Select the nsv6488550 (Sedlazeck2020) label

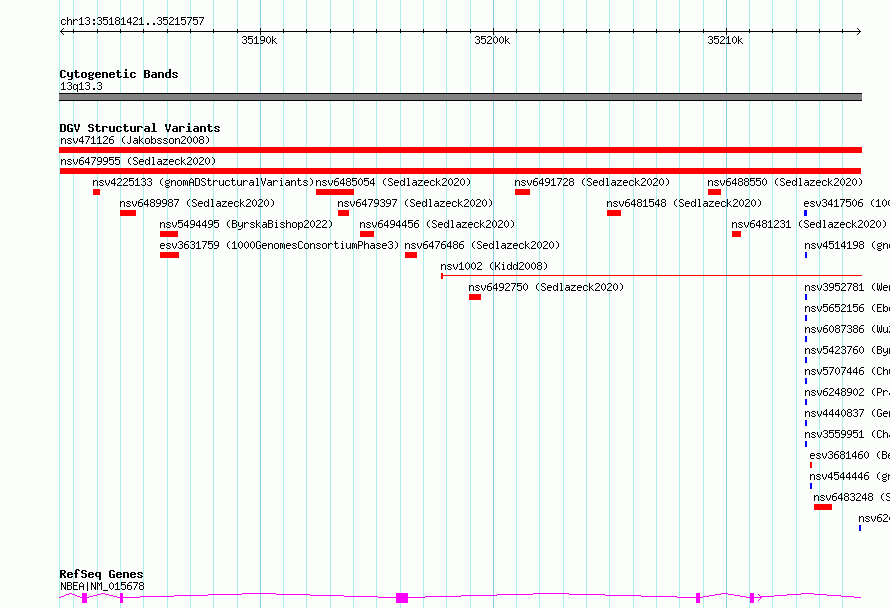coord(785,182)
